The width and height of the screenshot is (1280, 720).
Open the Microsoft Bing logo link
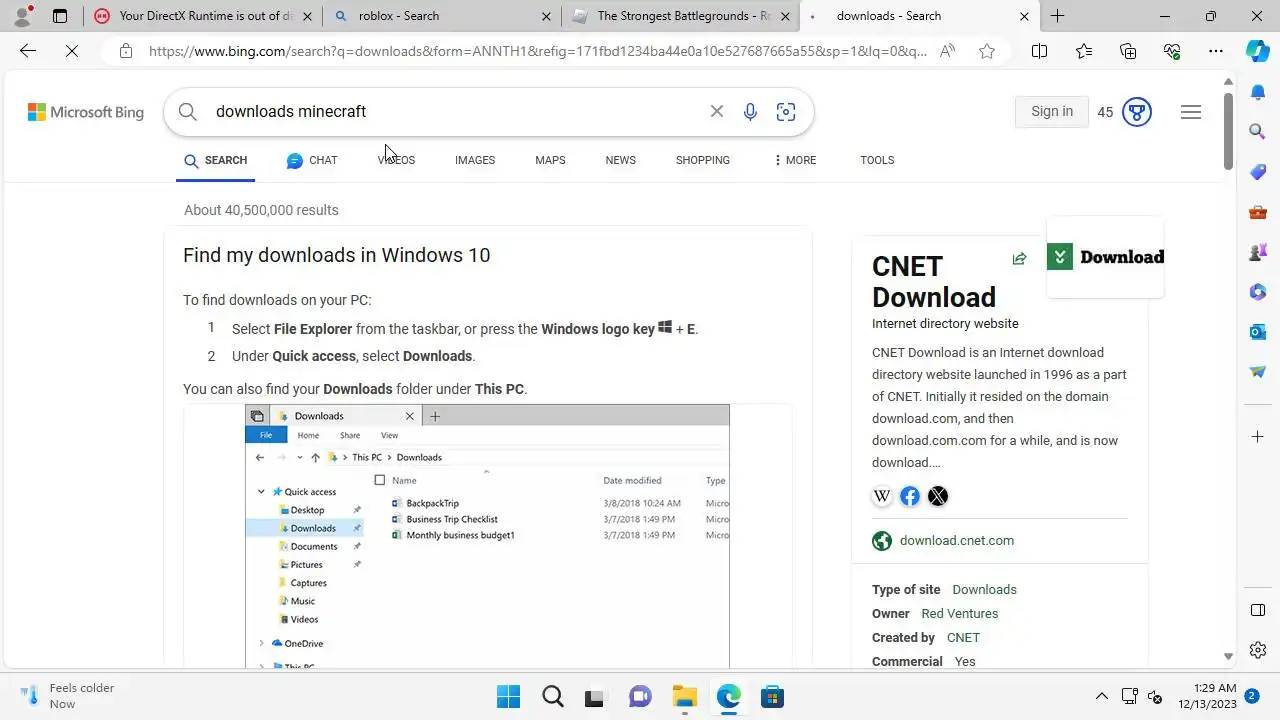coord(86,112)
